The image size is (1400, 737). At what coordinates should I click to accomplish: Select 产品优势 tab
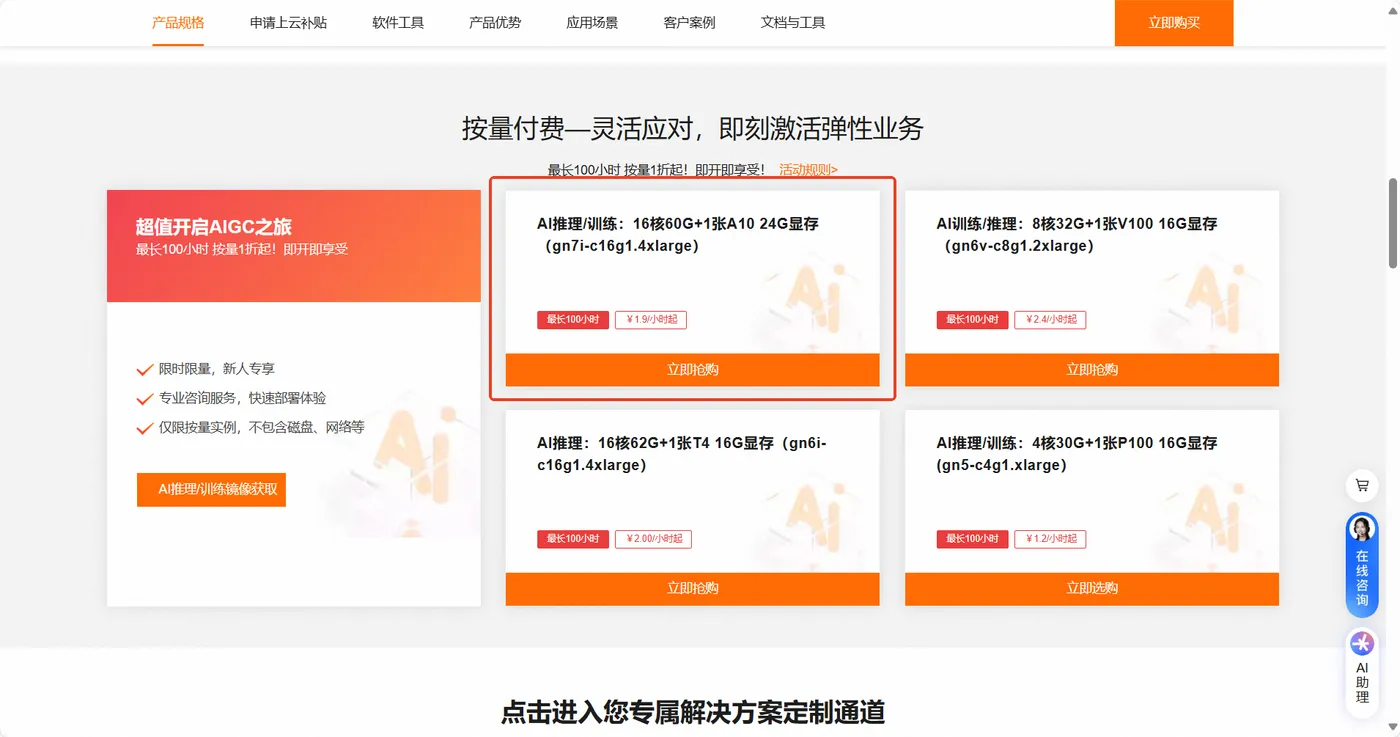pyautogui.click(x=495, y=22)
